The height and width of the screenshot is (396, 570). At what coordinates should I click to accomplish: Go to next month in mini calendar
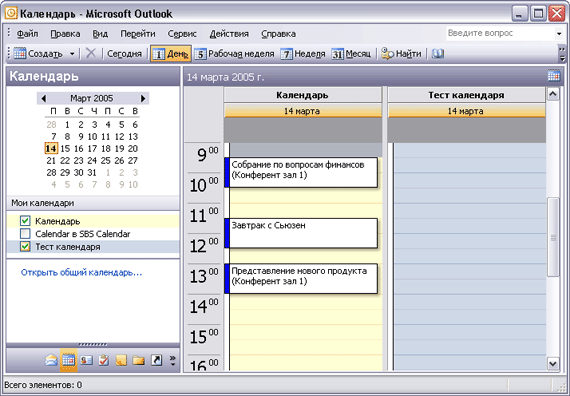(143, 98)
